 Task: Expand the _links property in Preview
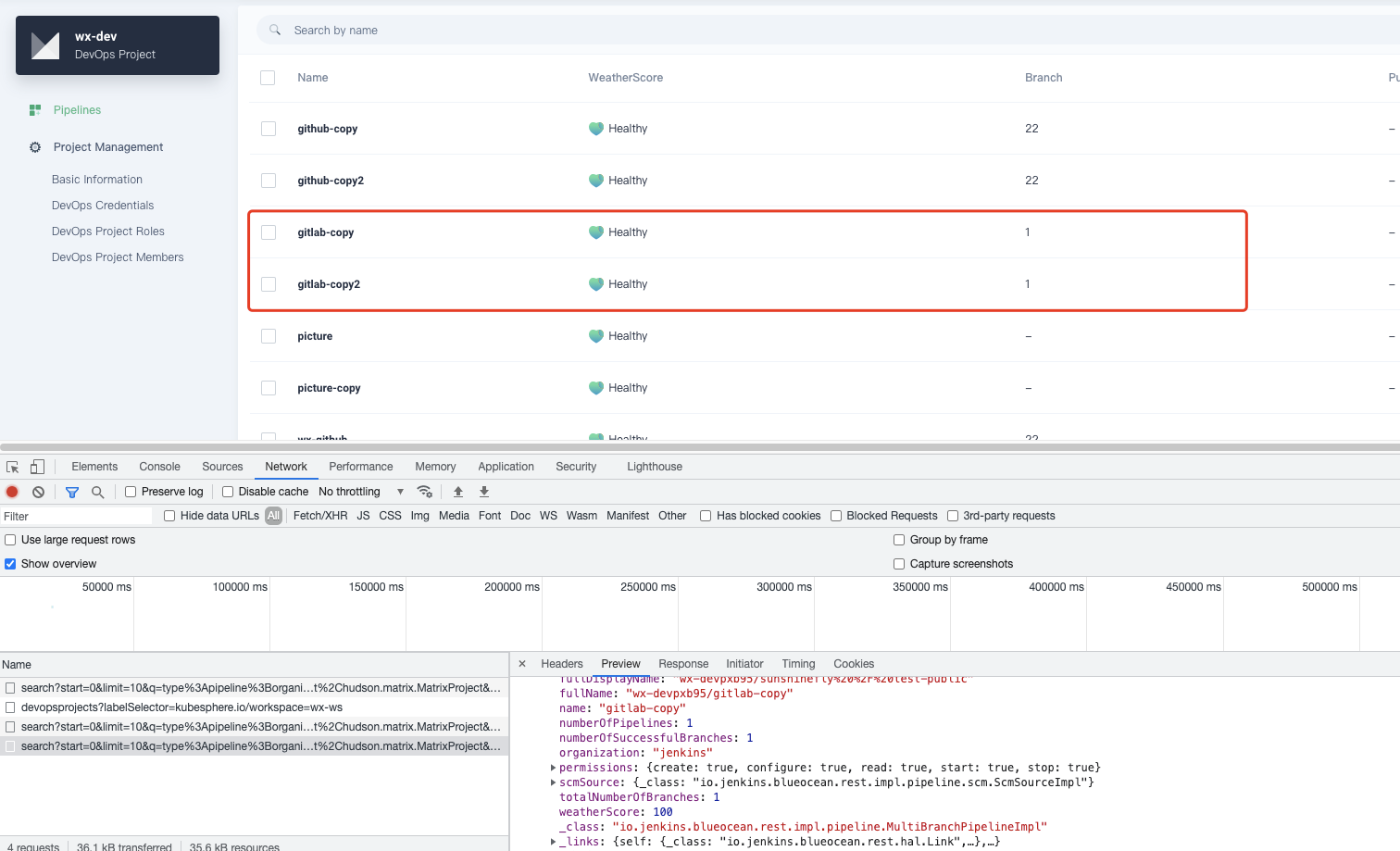pyautogui.click(x=553, y=841)
